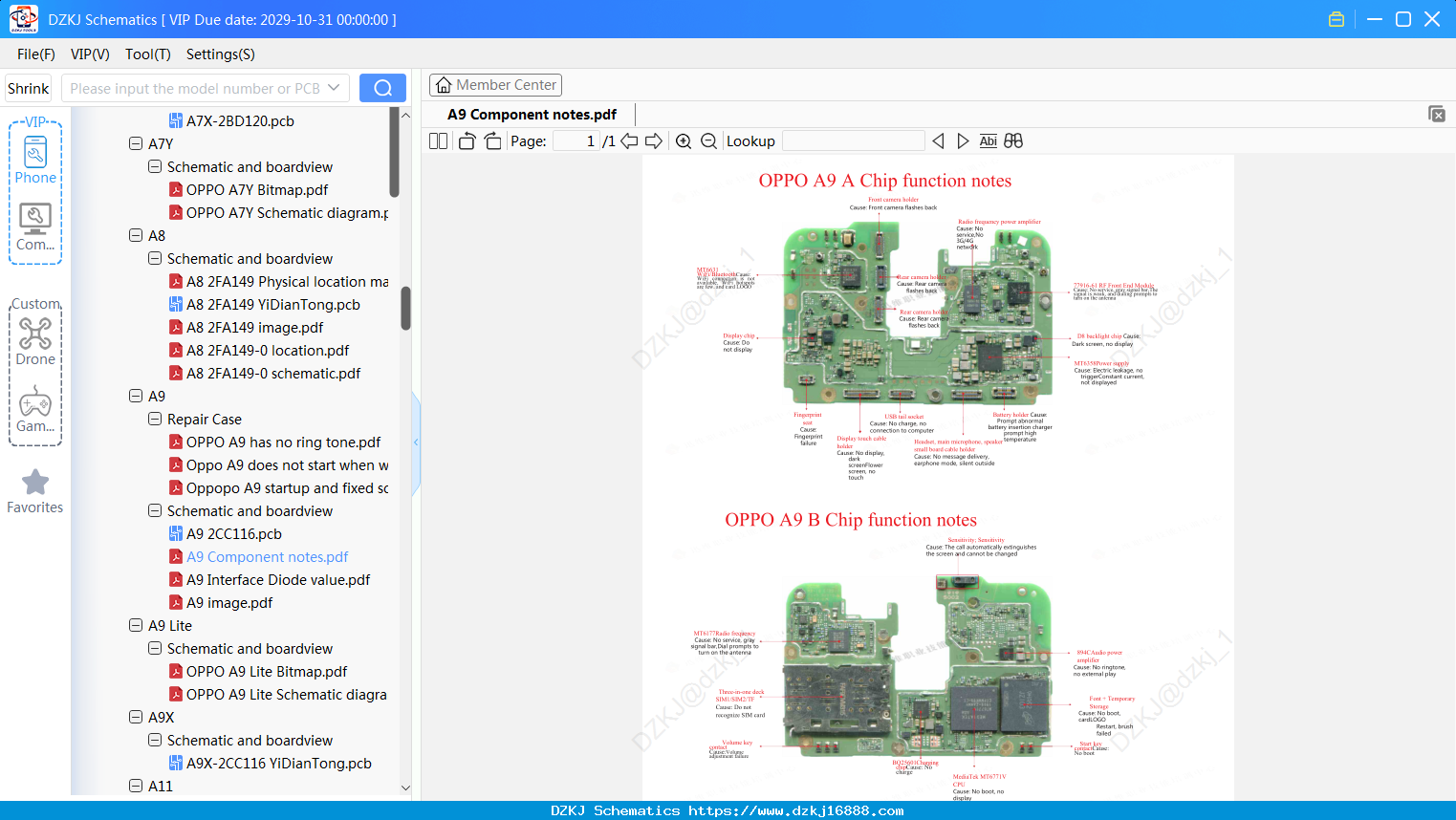Click the file tree vertical scrollbar thumb
Image resolution: width=1456 pixels, height=820 pixels.
tap(405, 308)
